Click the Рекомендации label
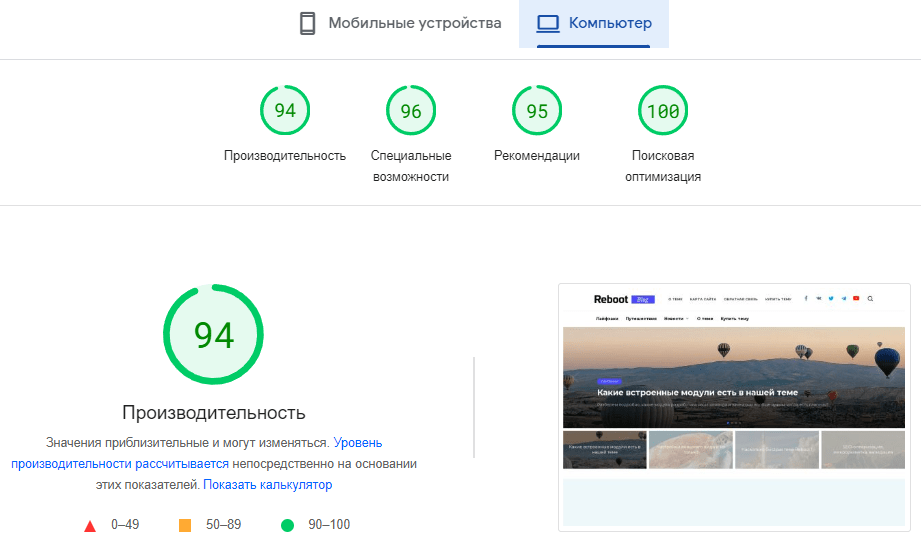The height and width of the screenshot is (541, 921). tap(537, 156)
